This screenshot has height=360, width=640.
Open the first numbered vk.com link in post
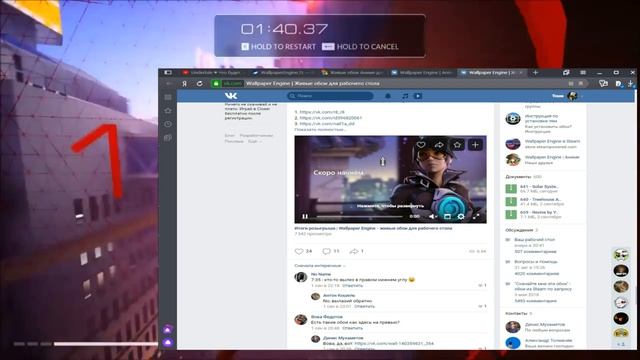pos(322,112)
